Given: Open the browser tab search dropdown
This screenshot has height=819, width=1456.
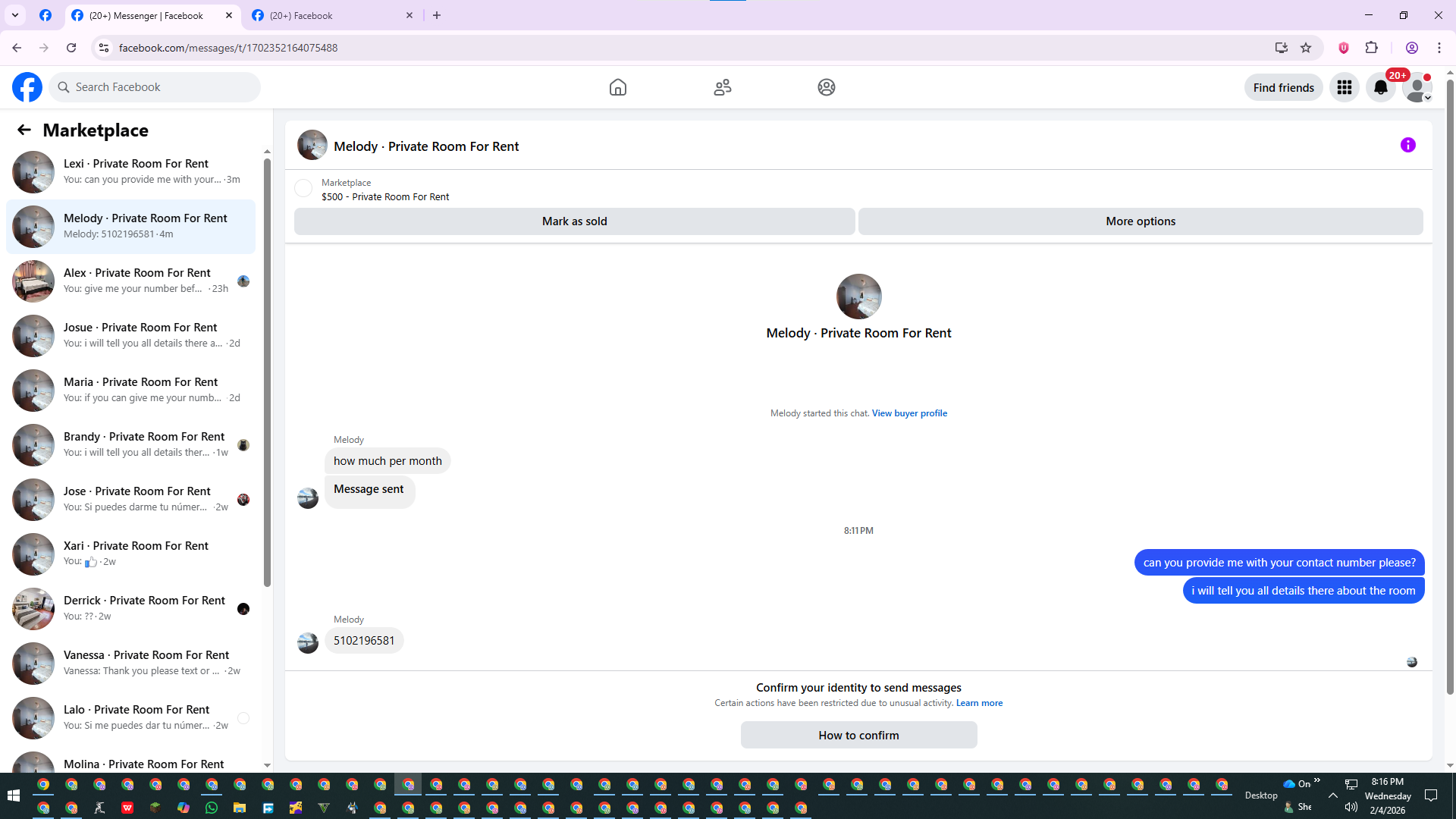Looking at the screenshot, I should click(15, 15).
